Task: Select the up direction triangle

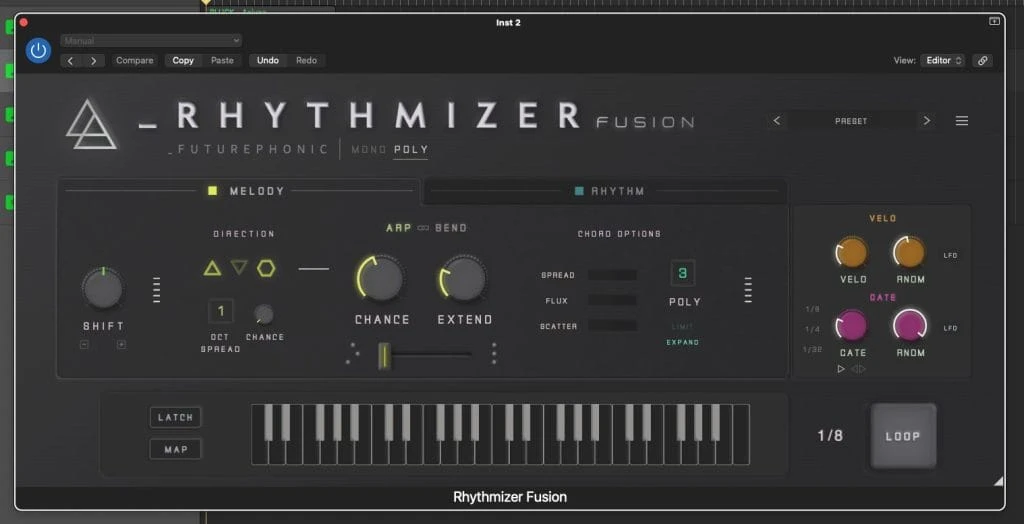Action: (x=212, y=268)
